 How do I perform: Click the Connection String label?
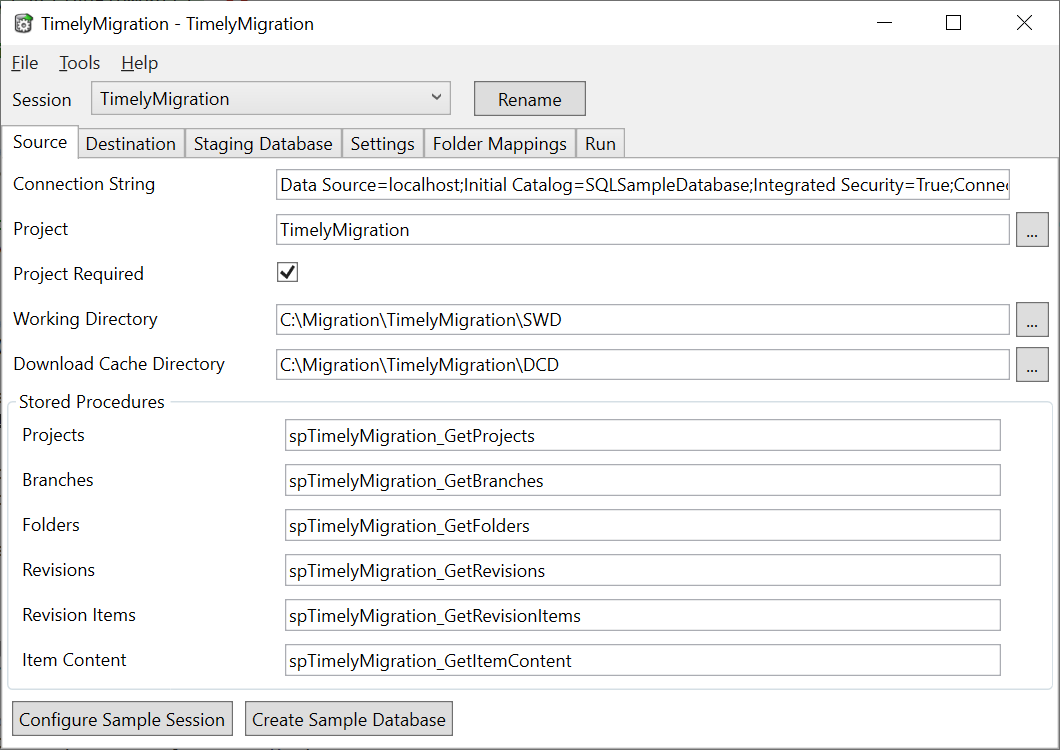click(x=84, y=184)
